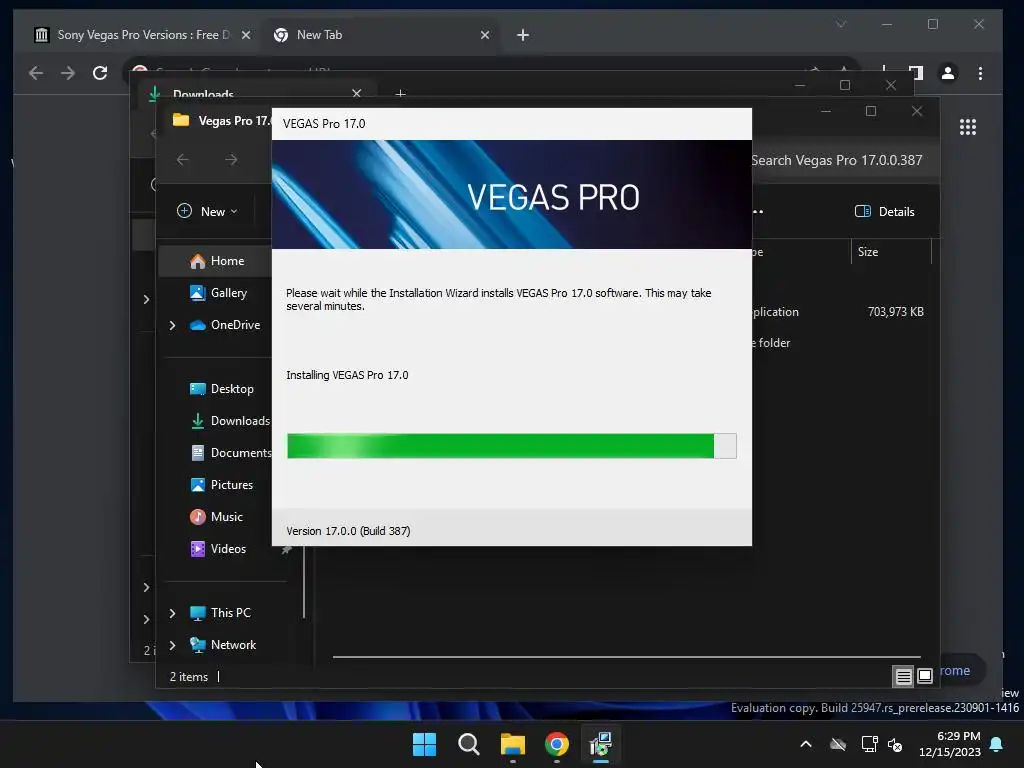
Task: Close the Sony Vegas Pro Versions tab
Action: (246, 35)
